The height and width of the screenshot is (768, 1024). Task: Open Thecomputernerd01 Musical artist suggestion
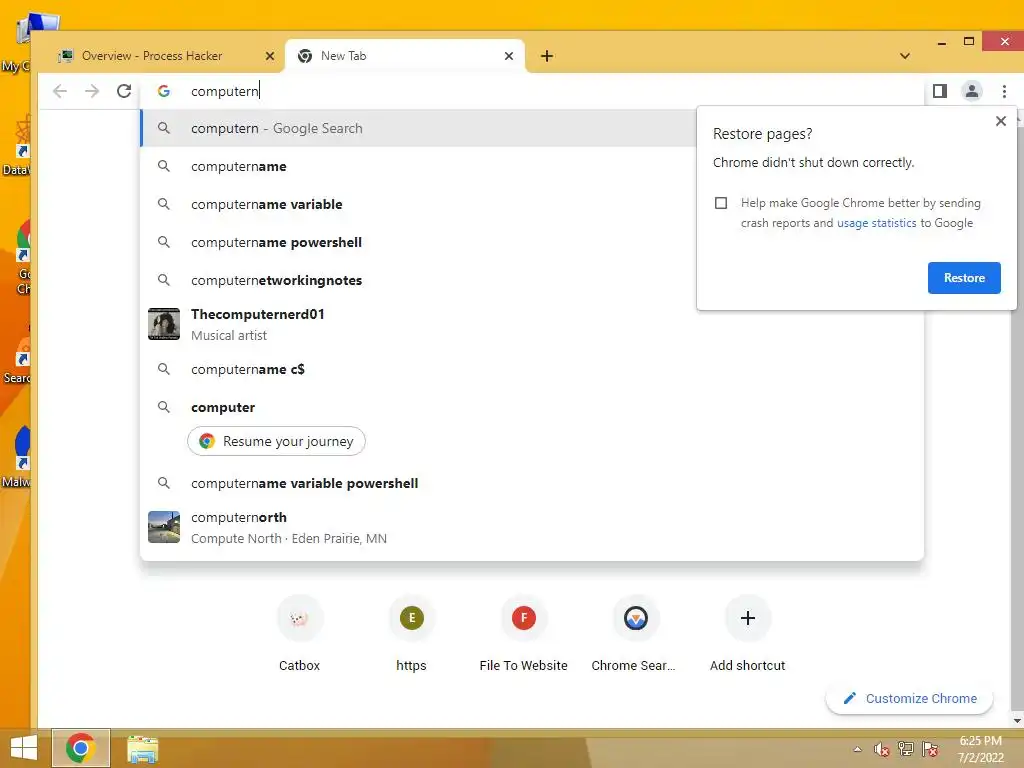click(x=532, y=325)
